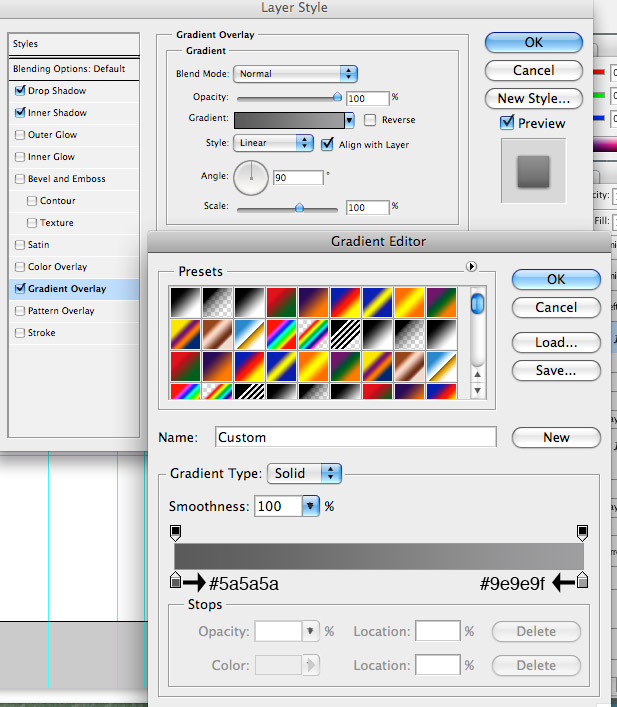Viewport: 617px width, 707px height.
Task: Uncheck Gradient Overlay checkbox
Action: pos(20,289)
